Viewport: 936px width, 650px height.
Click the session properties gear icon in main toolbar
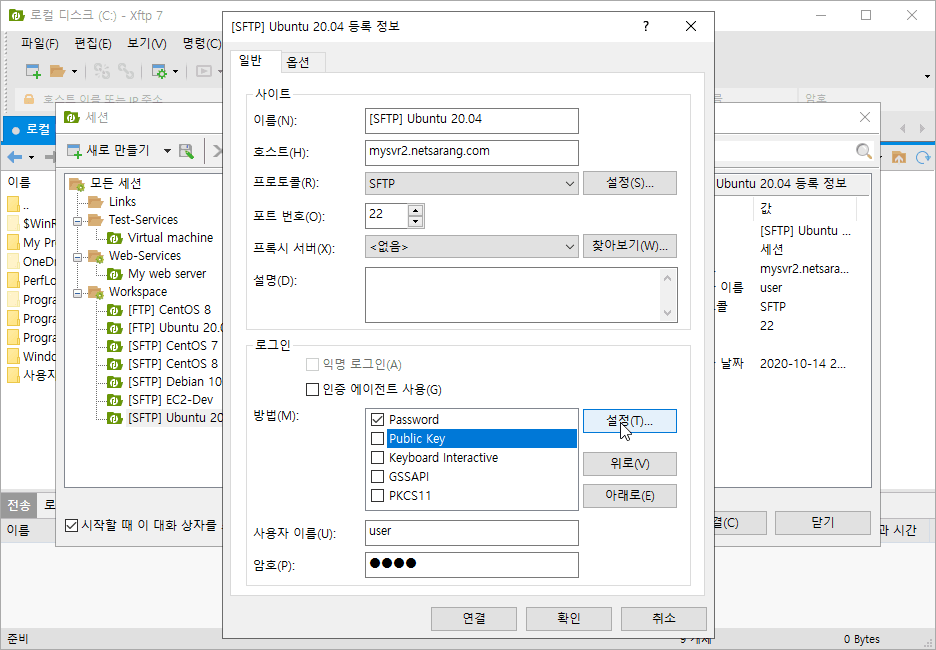pyautogui.click(x=159, y=72)
